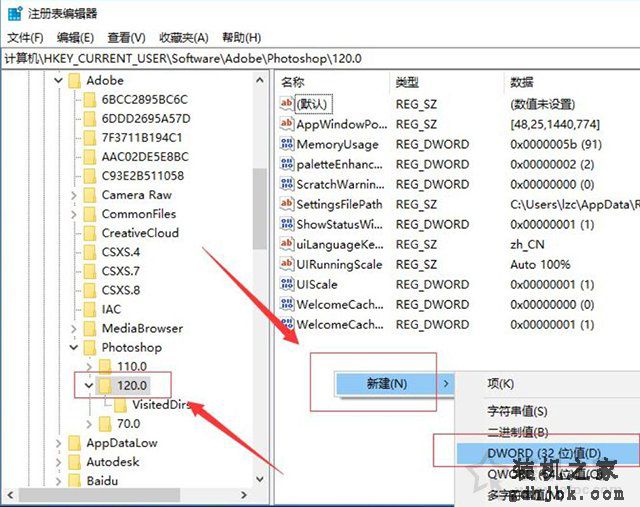Select 二进制值(B) in the submenu

(518, 431)
